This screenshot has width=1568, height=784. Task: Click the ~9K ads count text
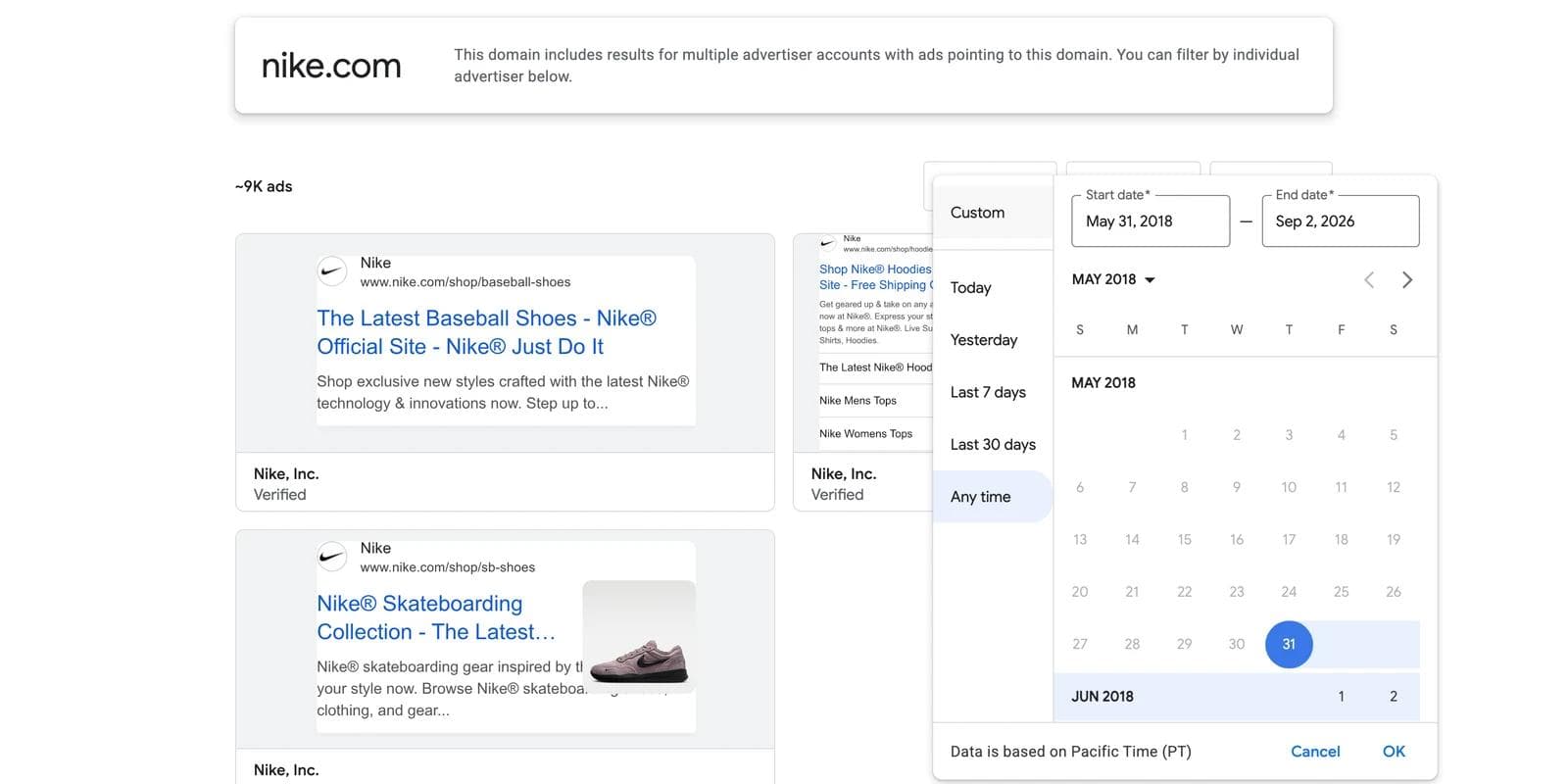pos(264,186)
